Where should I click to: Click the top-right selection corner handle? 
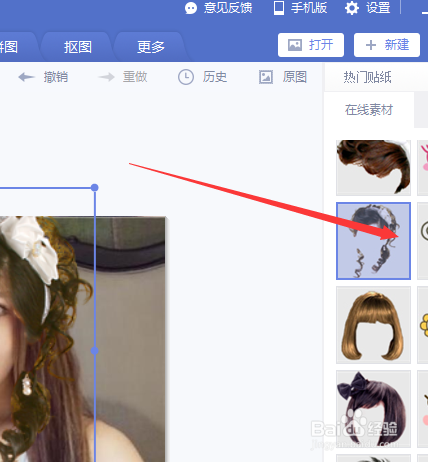point(95,188)
